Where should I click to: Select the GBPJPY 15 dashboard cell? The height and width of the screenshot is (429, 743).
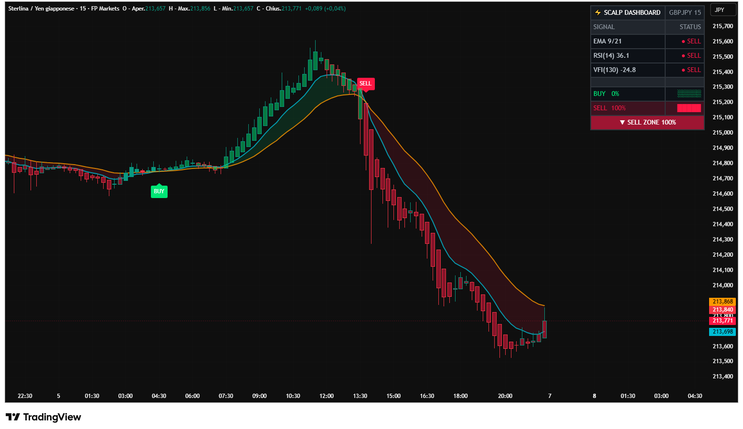[x=685, y=12]
